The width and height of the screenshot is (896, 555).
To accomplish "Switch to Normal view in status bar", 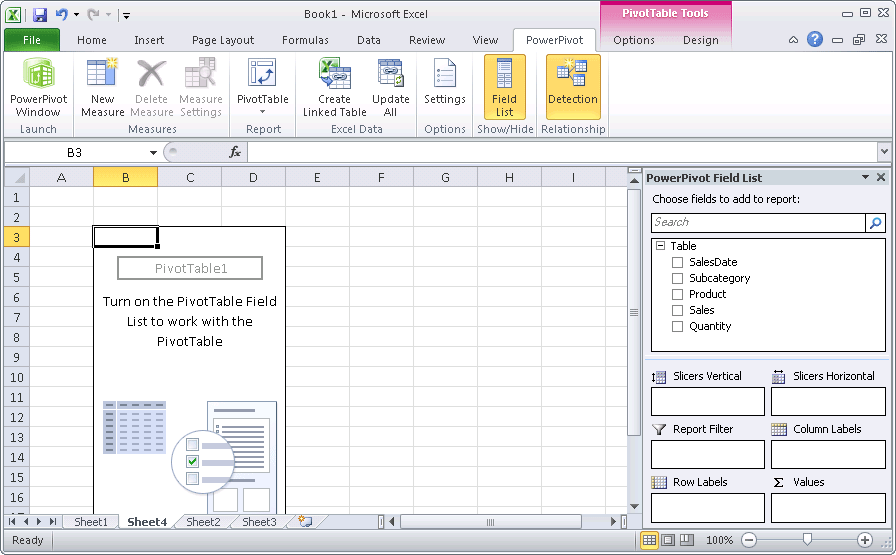I will point(649,540).
